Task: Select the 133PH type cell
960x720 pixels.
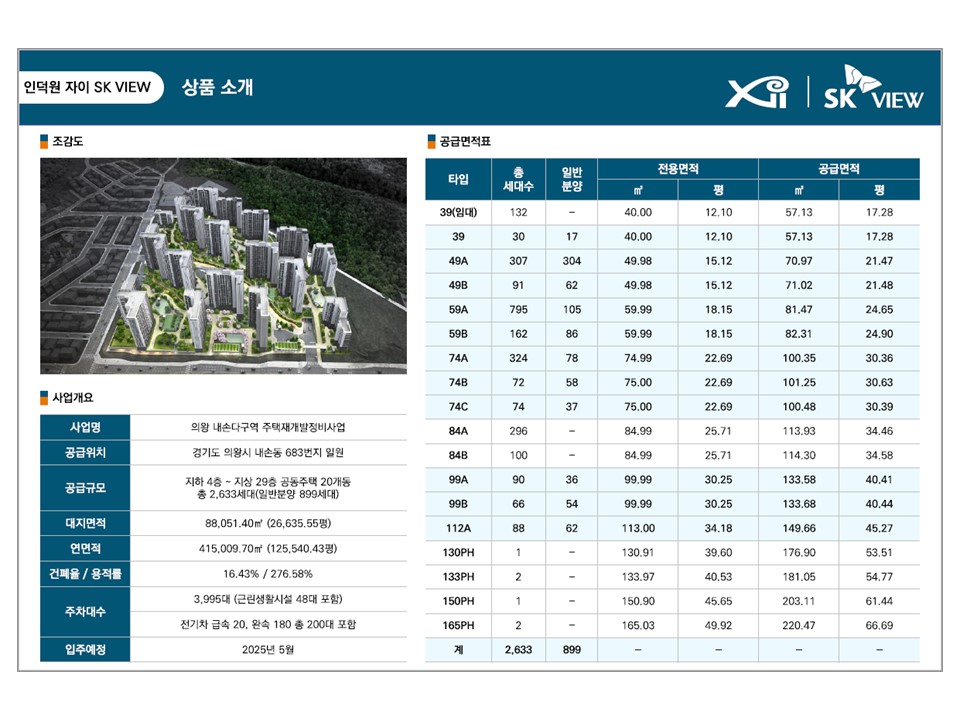Action: point(458,577)
